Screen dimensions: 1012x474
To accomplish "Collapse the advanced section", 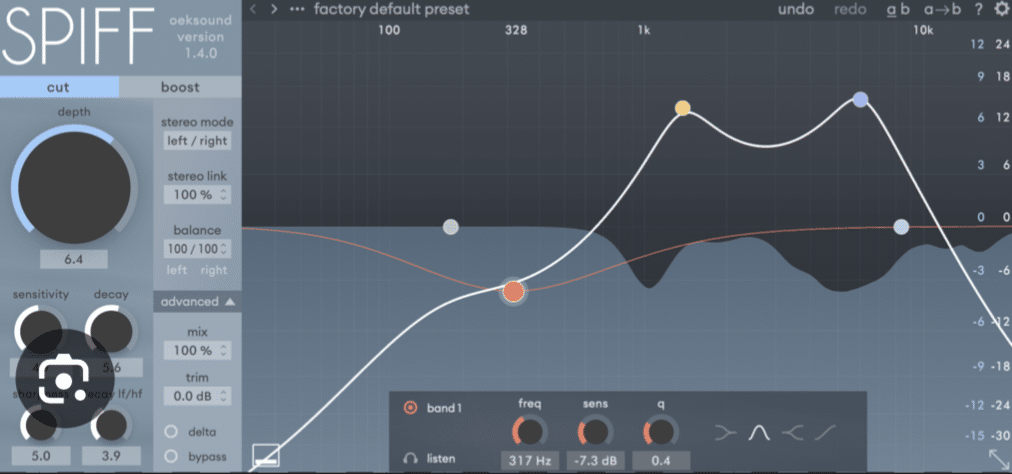I will pos(197,302).
